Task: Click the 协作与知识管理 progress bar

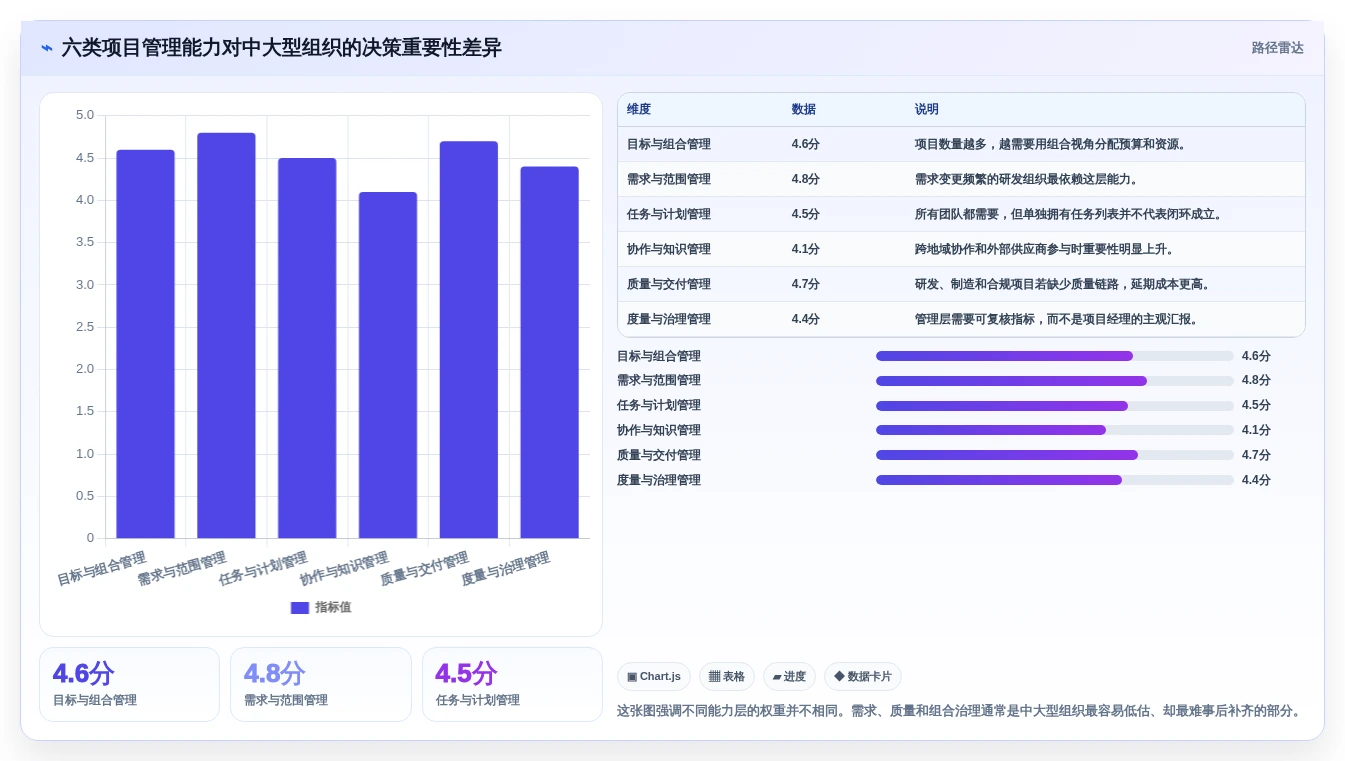Action: (1055, 430)
